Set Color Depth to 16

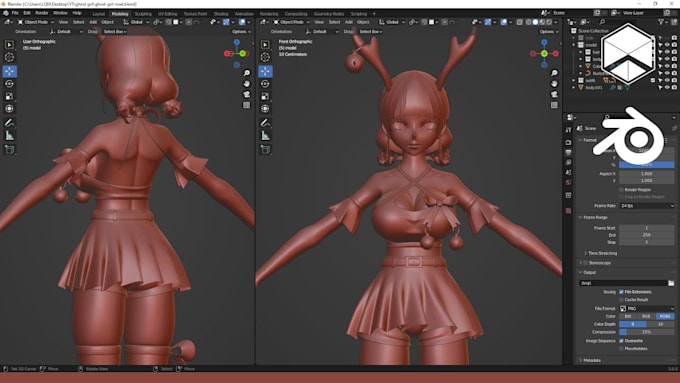pos(660,324)
